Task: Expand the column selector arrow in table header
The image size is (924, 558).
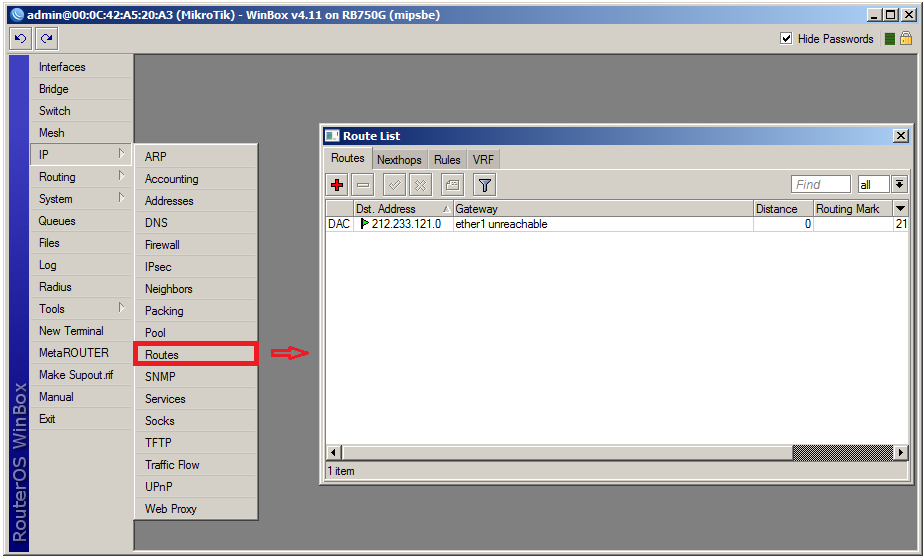Action: tap(900, 209)
